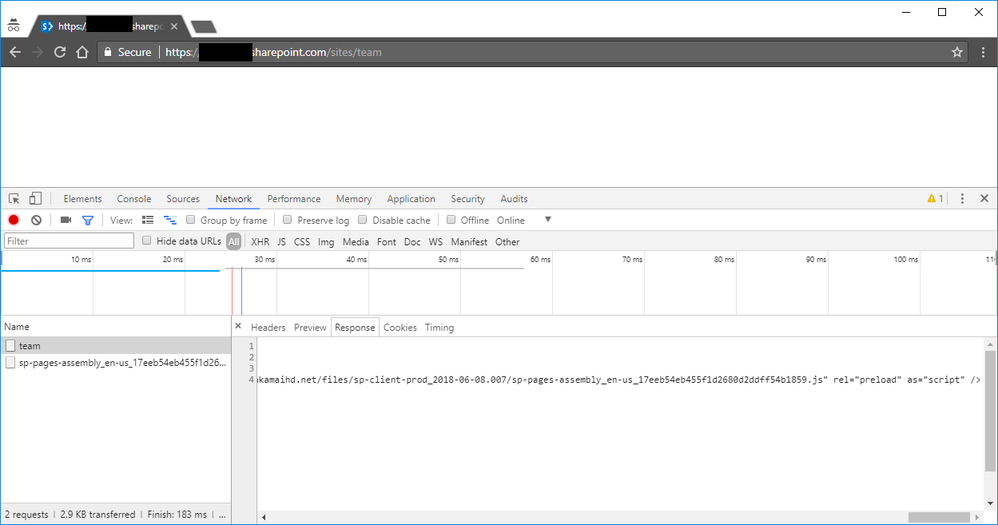Bookmark this page with the star icon
The height and width of the screenshot is (525, 998).
coord(957,52)
